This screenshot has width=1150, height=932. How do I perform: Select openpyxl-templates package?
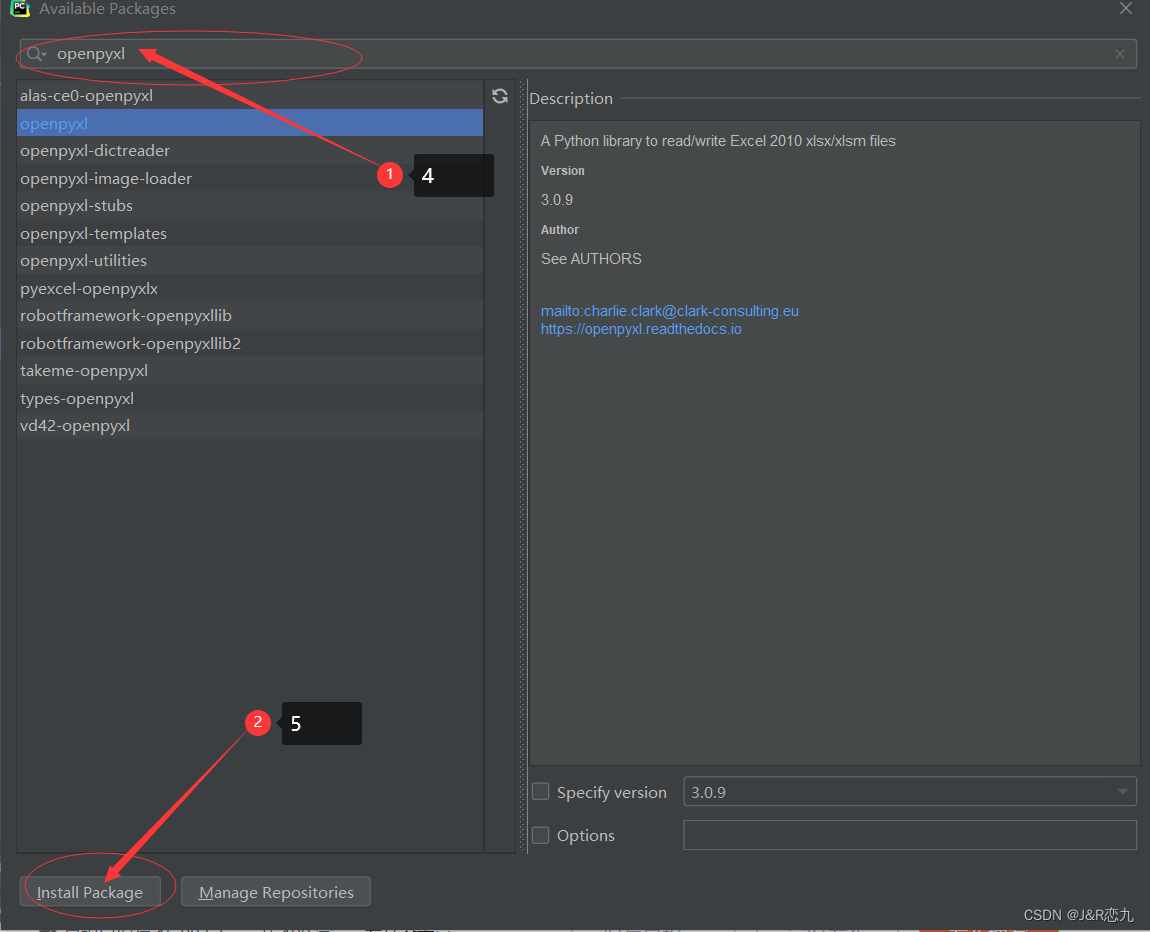(250, 233)
